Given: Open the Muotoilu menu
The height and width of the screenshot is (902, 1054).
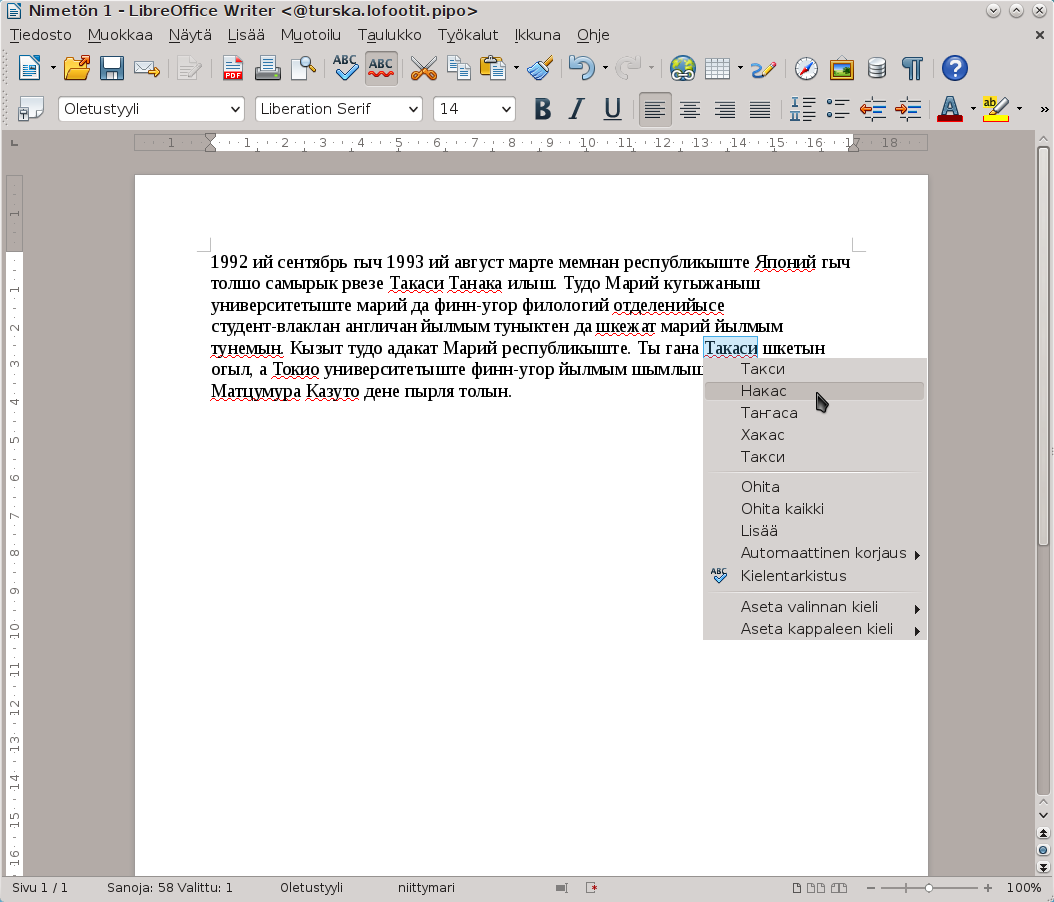Looking at the screenshot, I should pyautogui.click(x=311, y=35).
